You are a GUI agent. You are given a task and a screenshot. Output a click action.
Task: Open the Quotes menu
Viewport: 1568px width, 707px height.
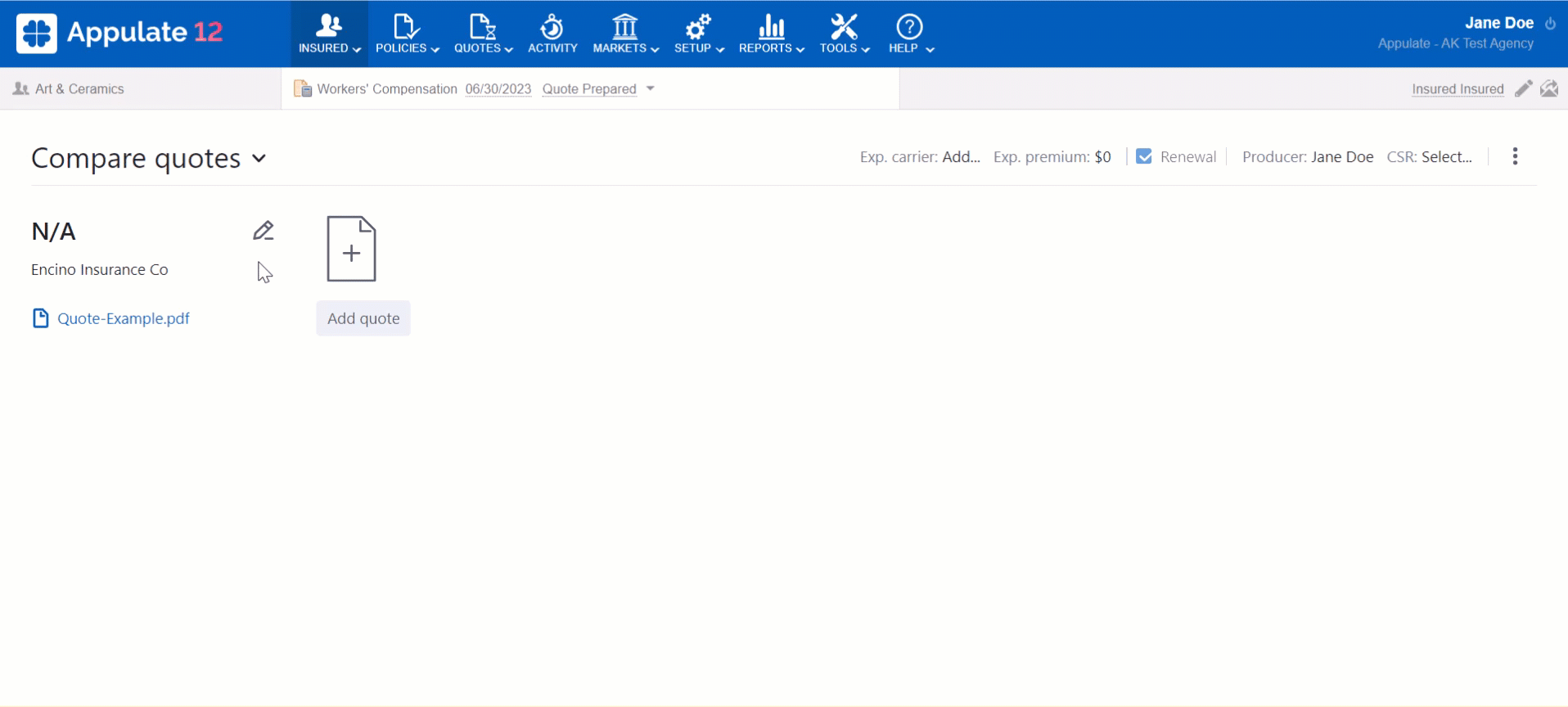[483, 34]
